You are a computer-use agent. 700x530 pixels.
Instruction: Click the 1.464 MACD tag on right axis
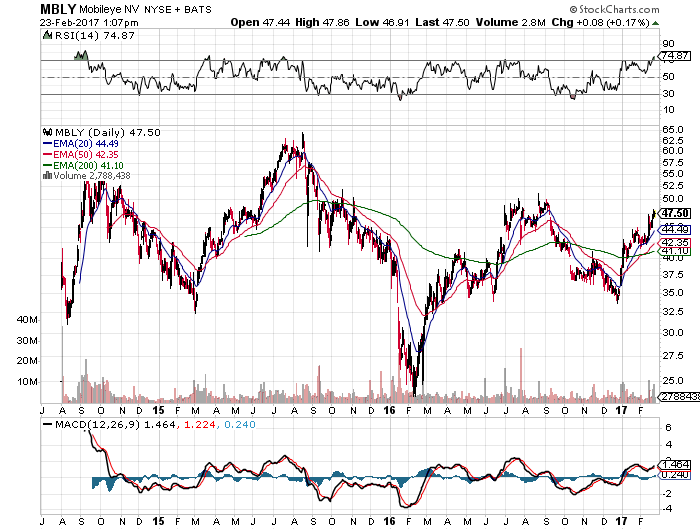[675, 465]
